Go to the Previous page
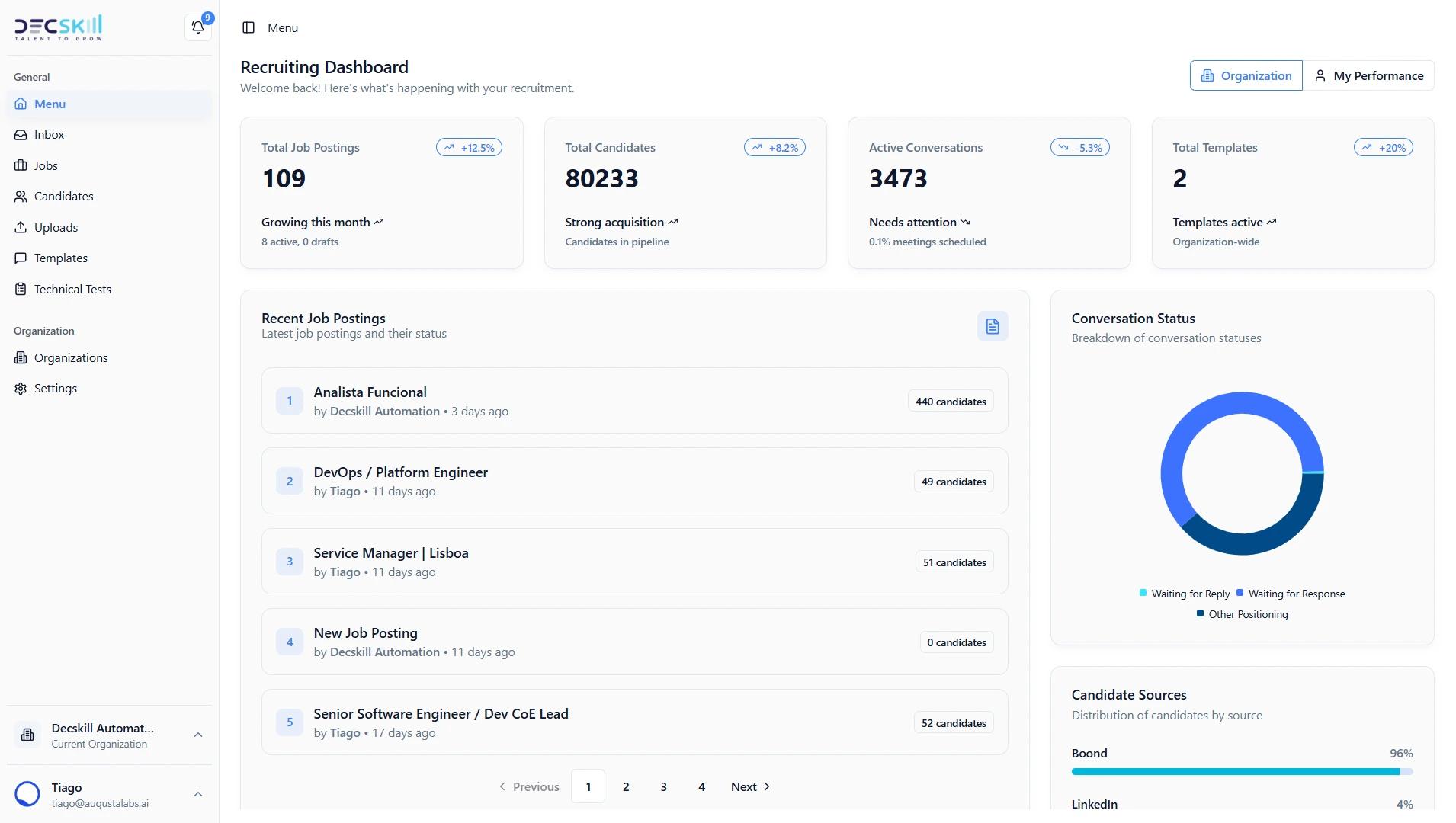Viewport: 1456px width, 823px height. 529,786
